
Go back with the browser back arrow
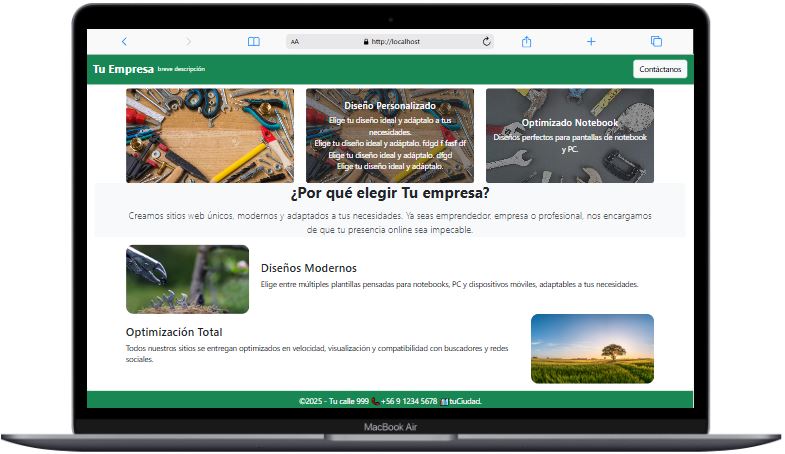click(124, 42)
